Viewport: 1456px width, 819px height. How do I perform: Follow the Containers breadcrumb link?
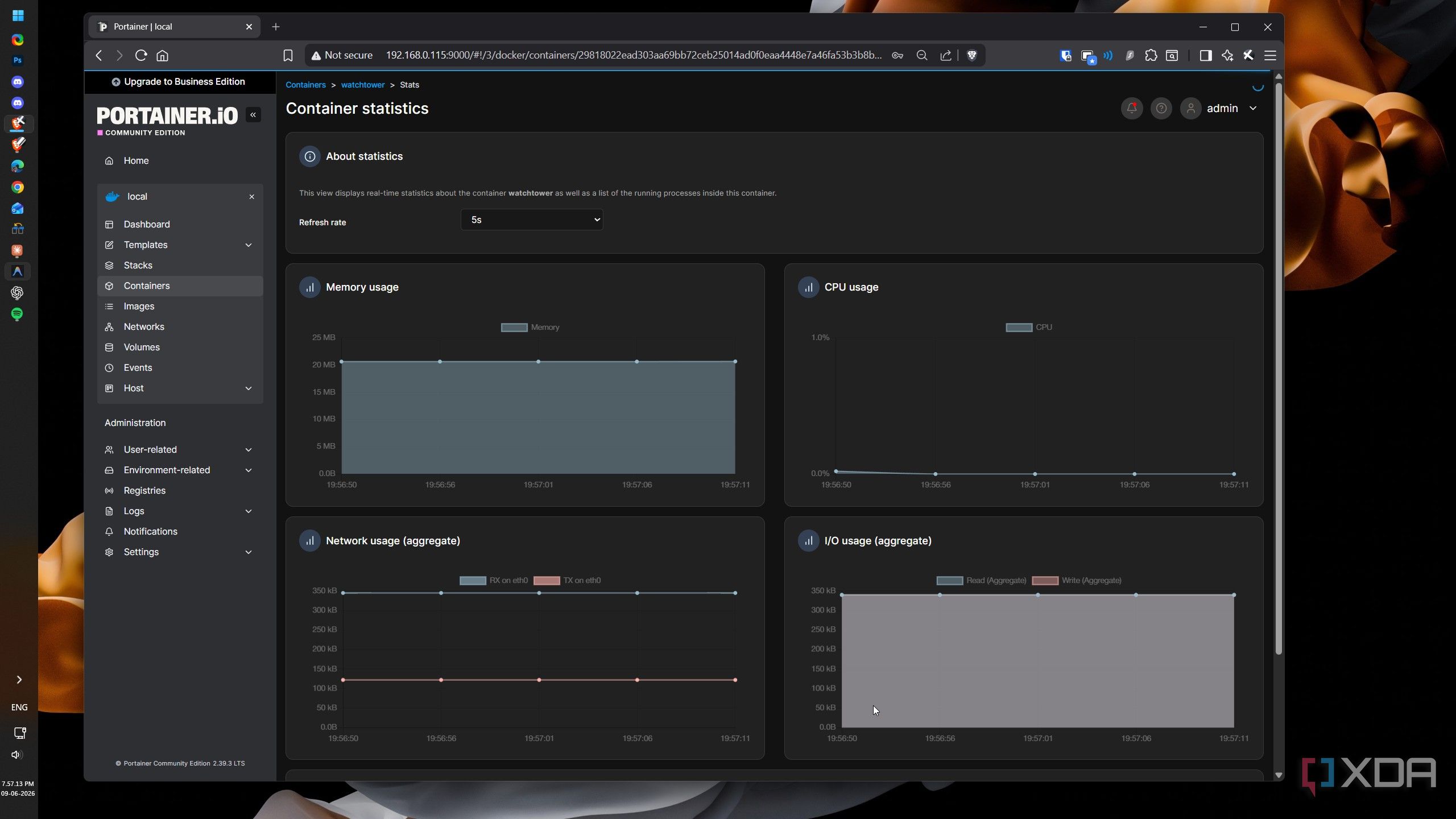pyautogui.click(x=305, y=85)
